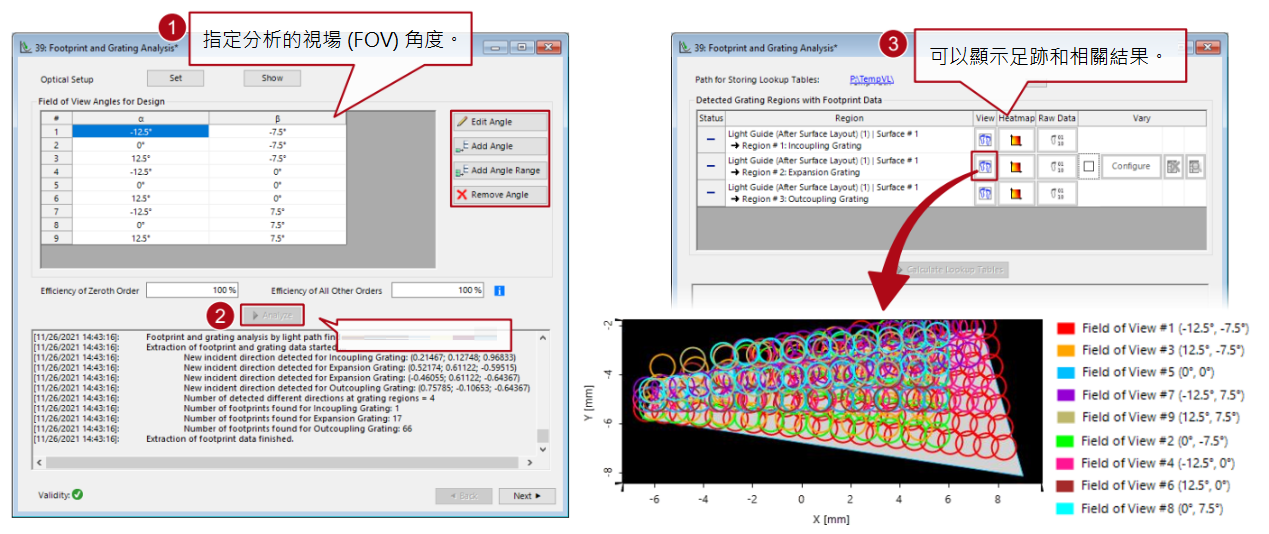This screenshot has width=1269, height=534.
Task: Click green swatch for Field of View #2
Action: point(1065,440)
